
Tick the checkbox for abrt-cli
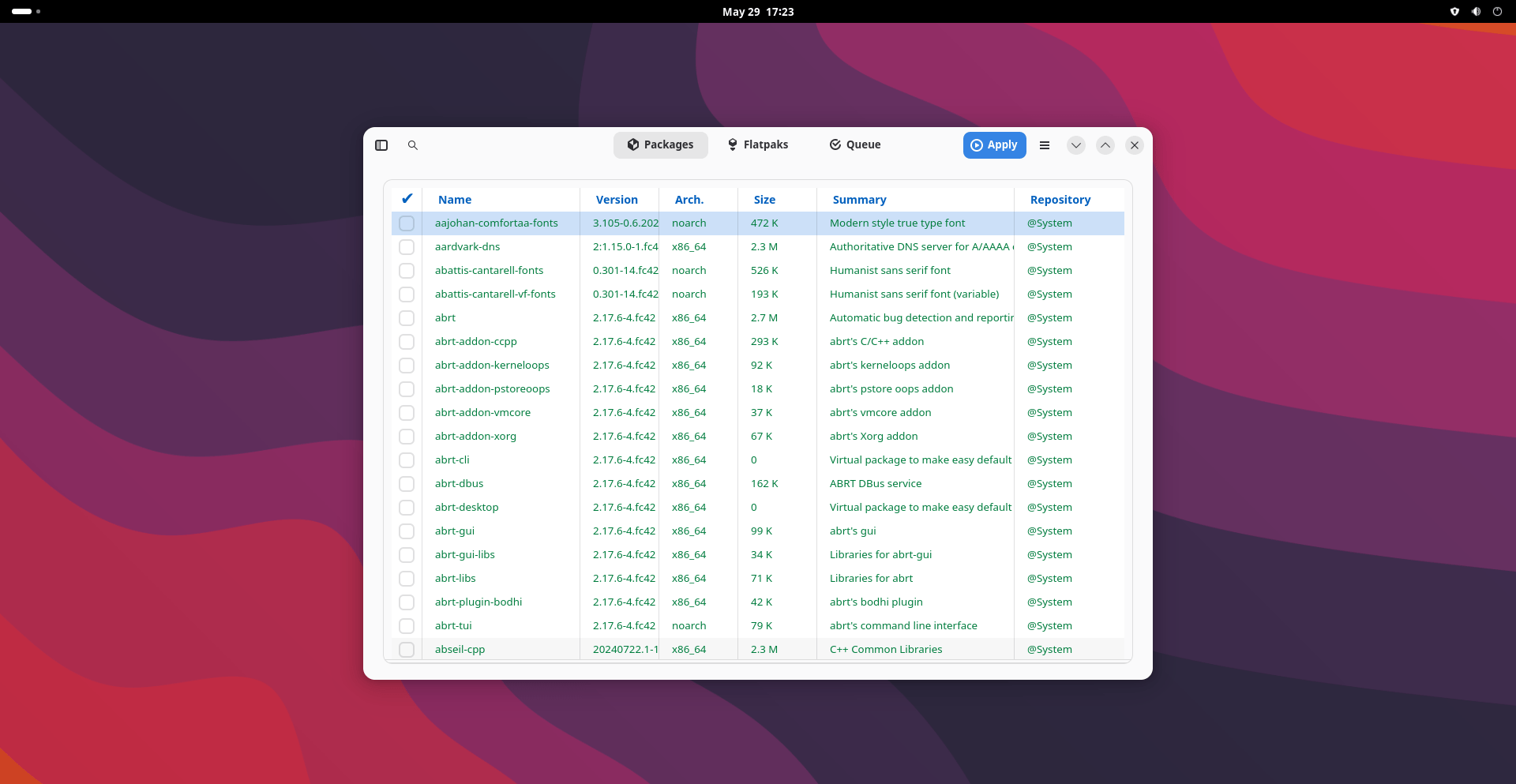pyautogui.click(x=407, y=460)
